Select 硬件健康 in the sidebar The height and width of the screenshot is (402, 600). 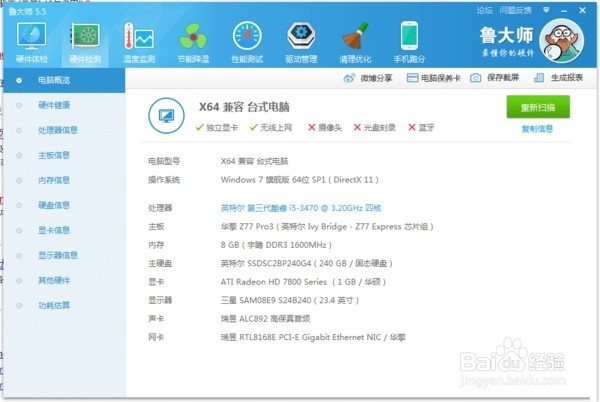64,105
